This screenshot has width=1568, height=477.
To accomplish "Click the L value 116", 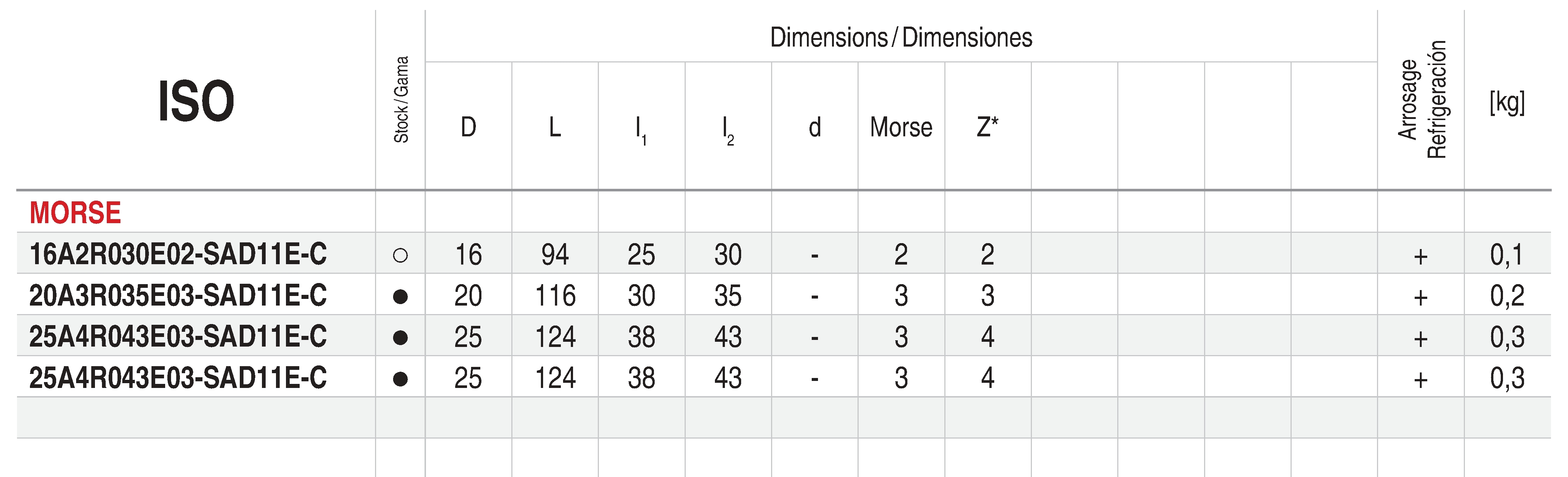I will click(x=555, y=296).
